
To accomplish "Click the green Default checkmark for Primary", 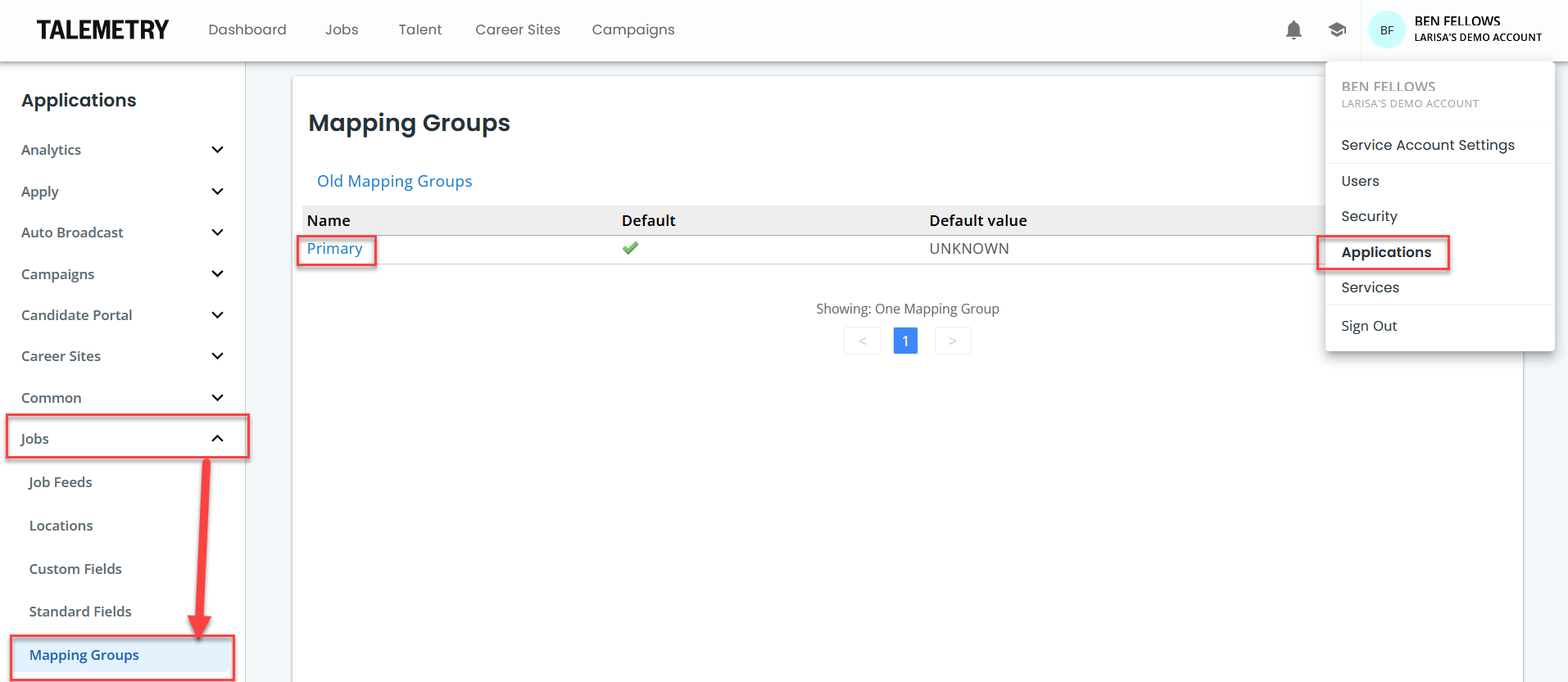I will 630,248.
